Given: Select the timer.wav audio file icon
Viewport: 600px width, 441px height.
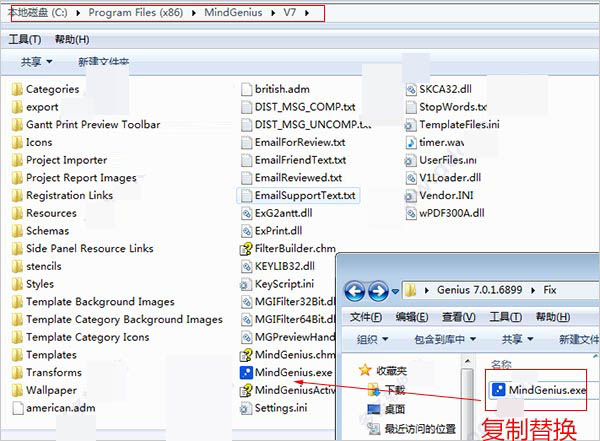Looking at the screenshot, I should [x=411, y=142].
